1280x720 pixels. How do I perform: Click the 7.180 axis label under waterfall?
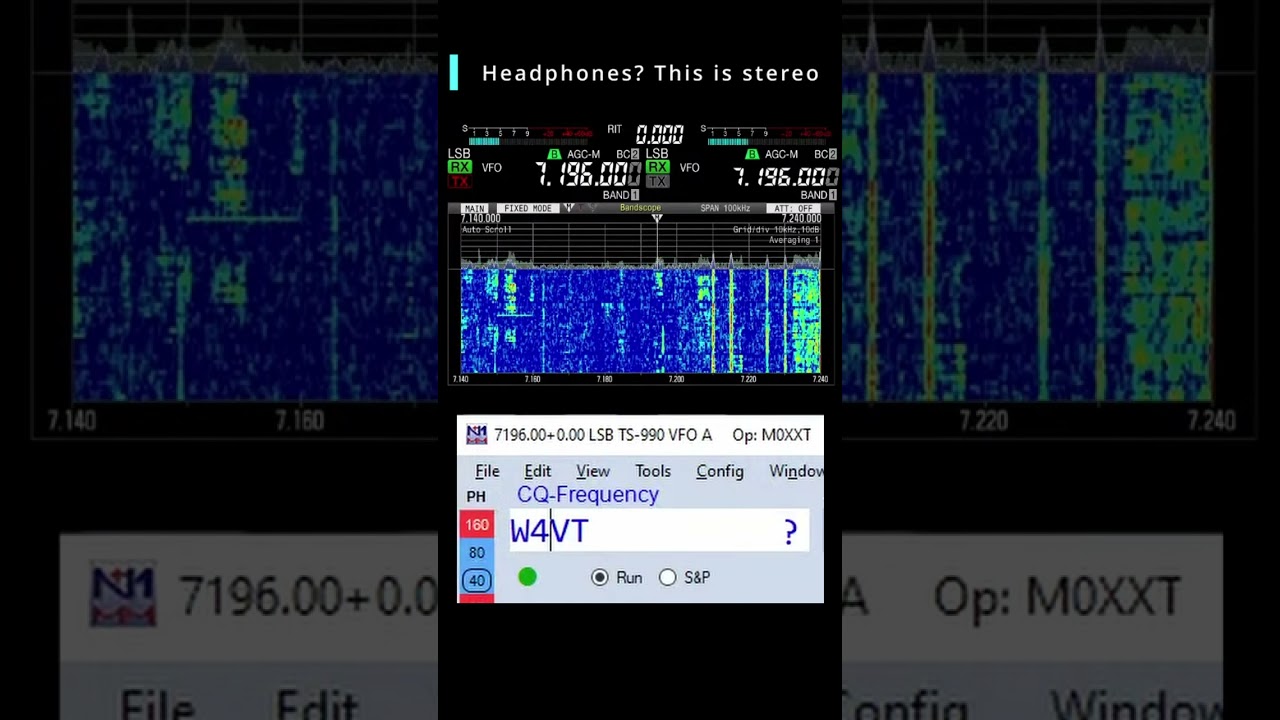[604, 380]
